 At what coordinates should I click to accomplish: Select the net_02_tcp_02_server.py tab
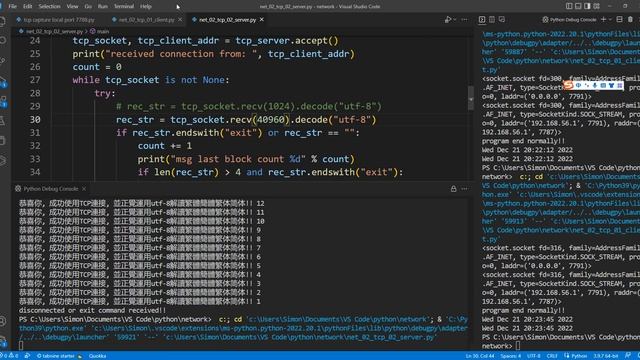[227, 20]
